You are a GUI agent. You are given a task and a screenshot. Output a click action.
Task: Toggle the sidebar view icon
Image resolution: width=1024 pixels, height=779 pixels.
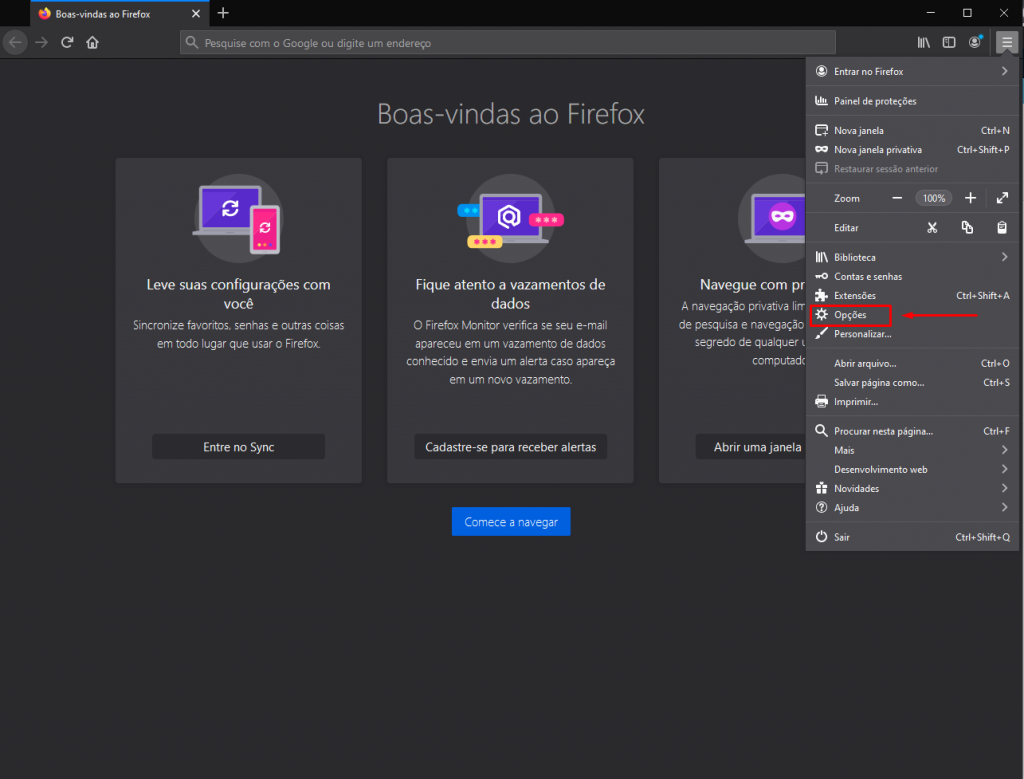pyautogui.click(x=949, y=43)
